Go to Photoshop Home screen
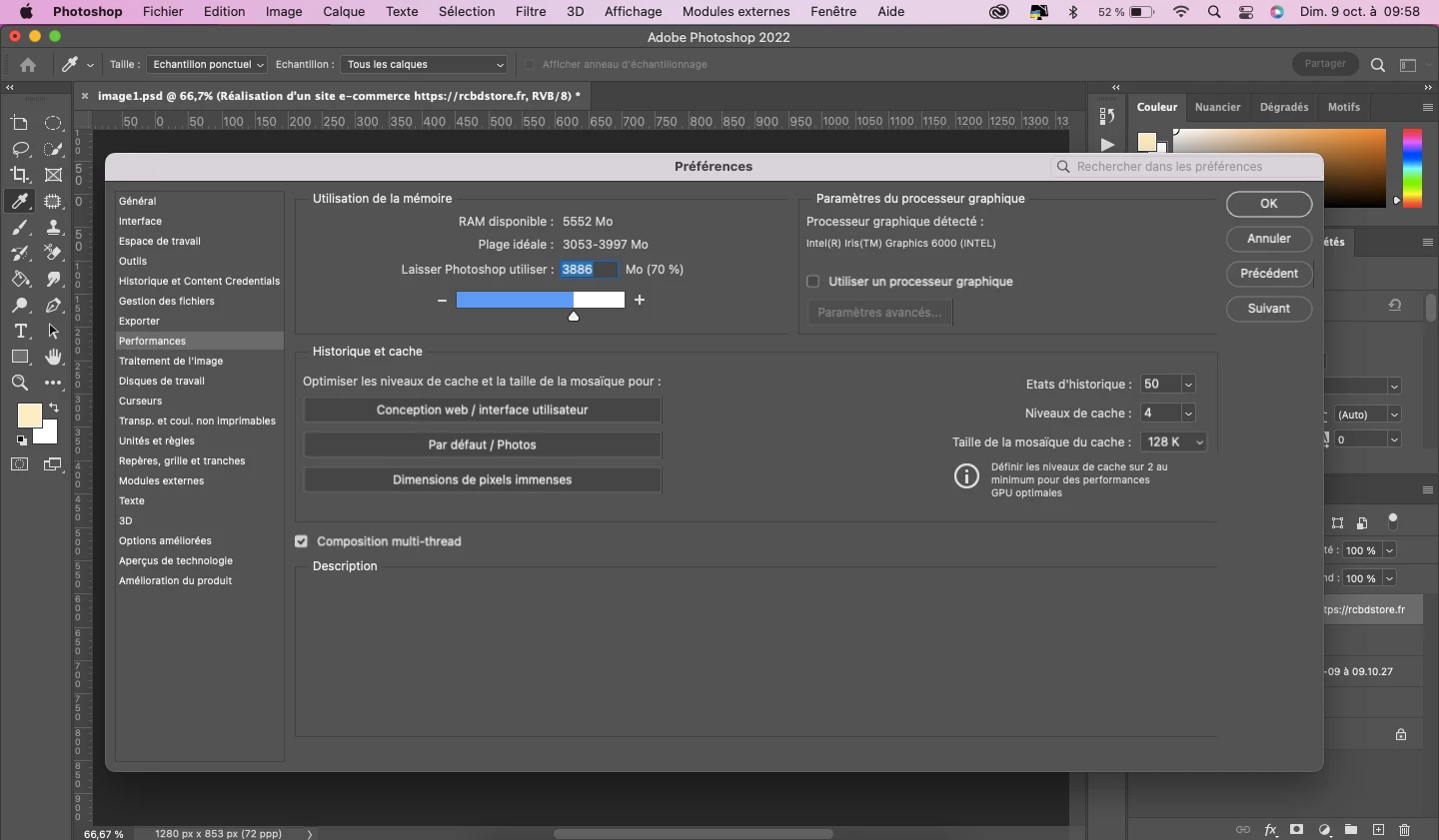 pyautogui.click(x=28, y=65)
